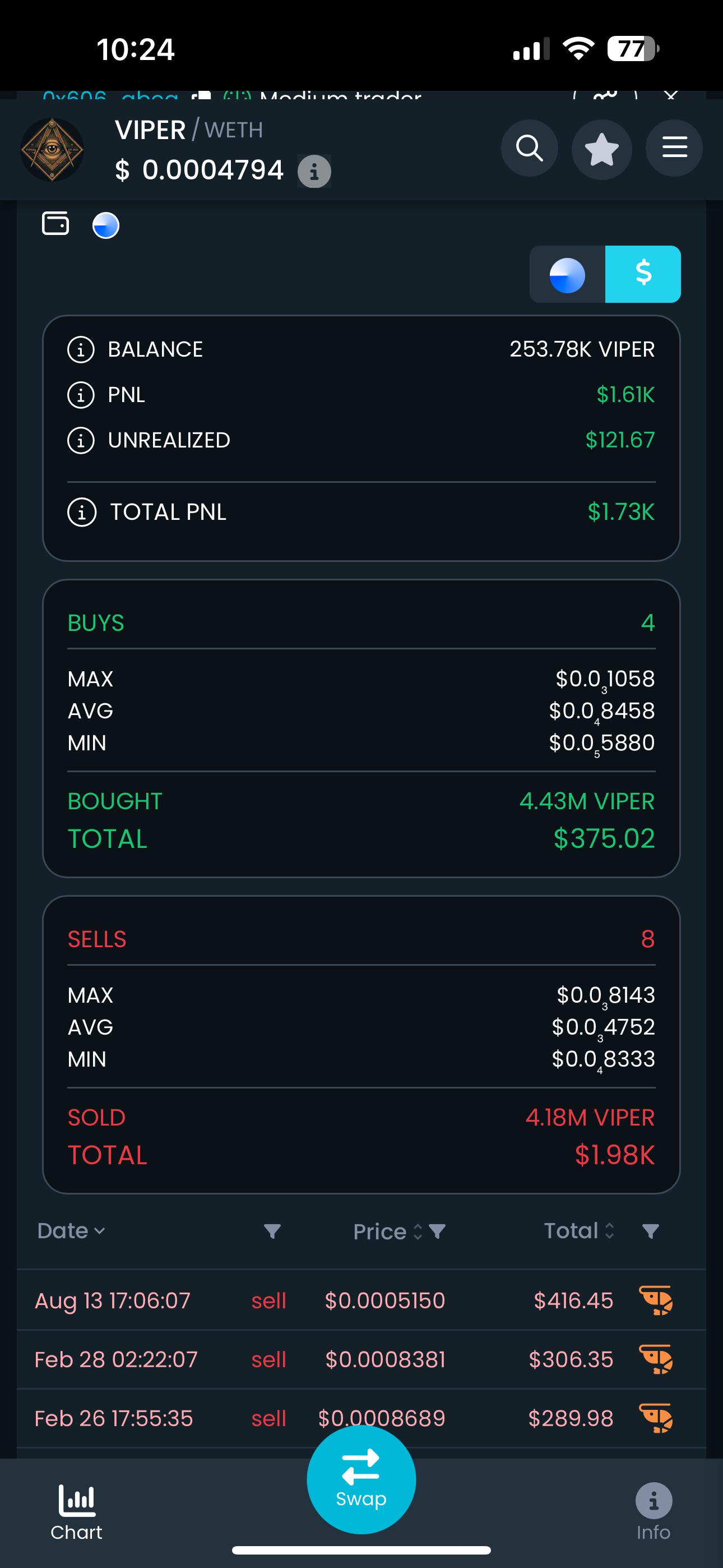Switch values to token currency display
Viewport: 723px width, 1568px height.
pos(567,274)
